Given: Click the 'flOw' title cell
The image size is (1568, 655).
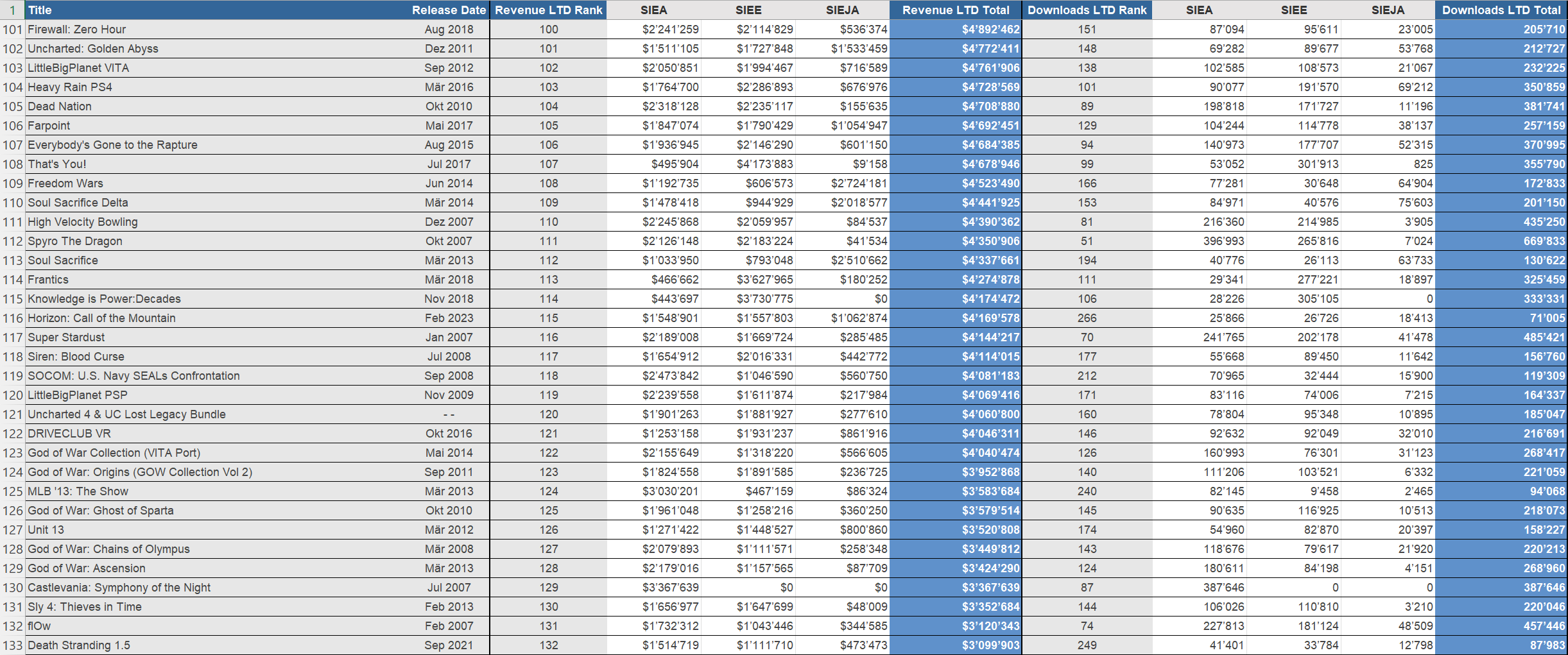Looking at the screenshot, I should [x=217, y=626].
